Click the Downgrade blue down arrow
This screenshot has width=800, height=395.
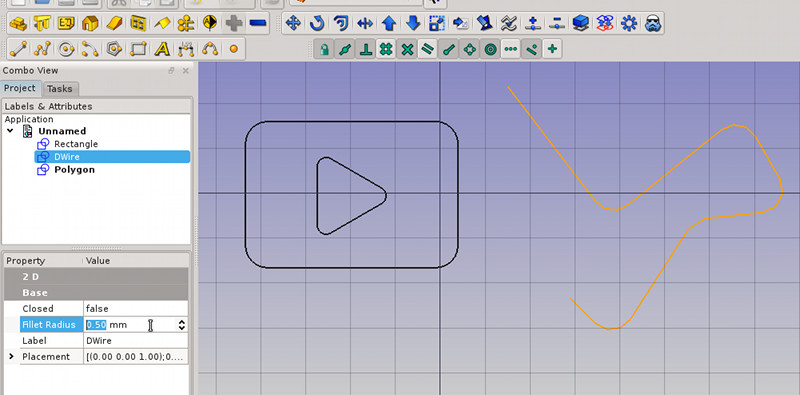pos(413,23)
